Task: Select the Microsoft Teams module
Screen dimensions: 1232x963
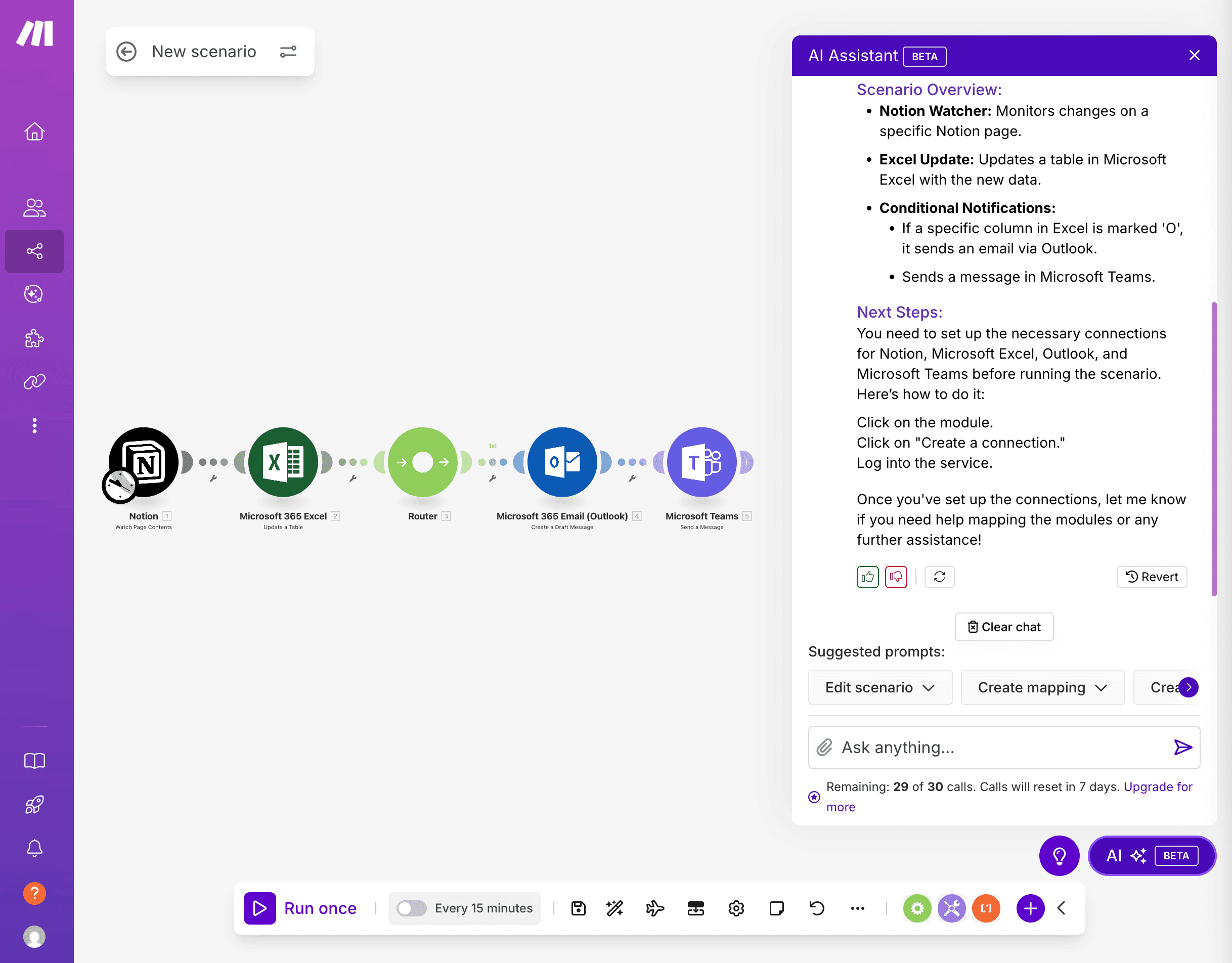Action: click(x=702, y=462)
